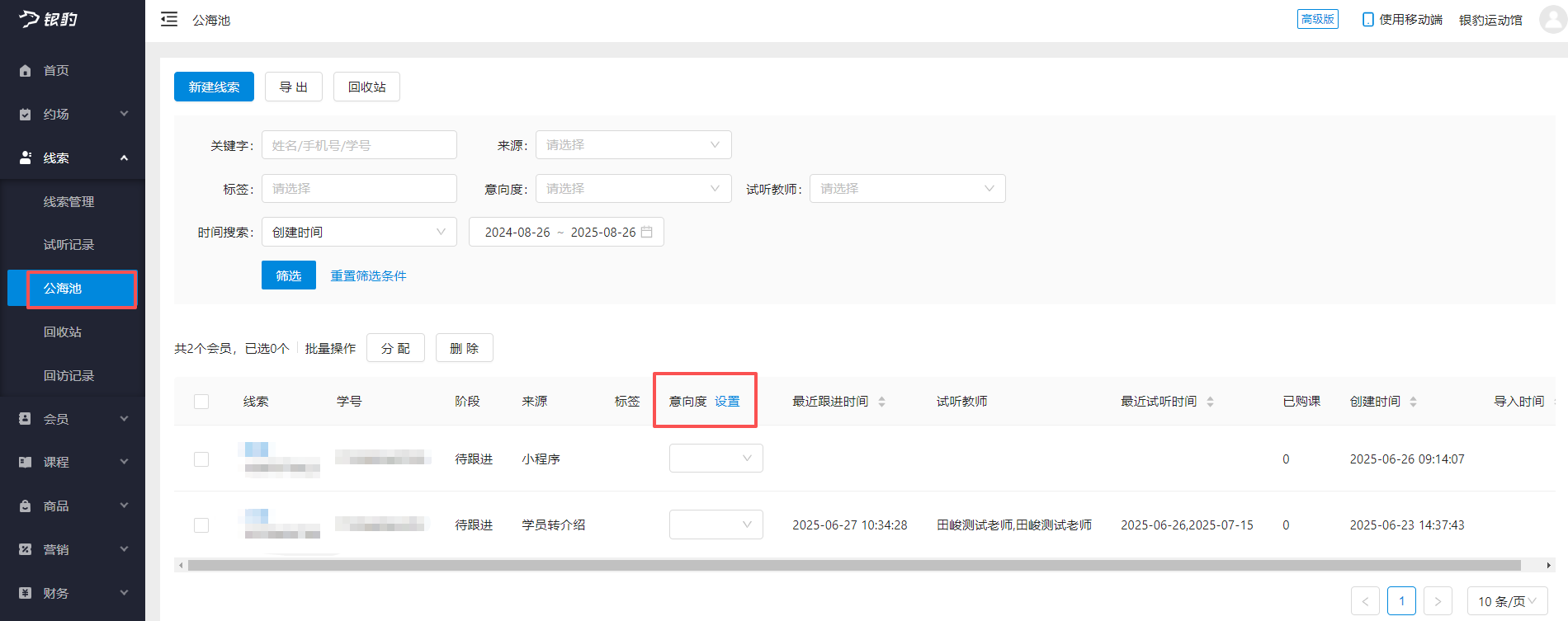
Task: Click the 银豹 logo
Action: (x=49, y=18)
